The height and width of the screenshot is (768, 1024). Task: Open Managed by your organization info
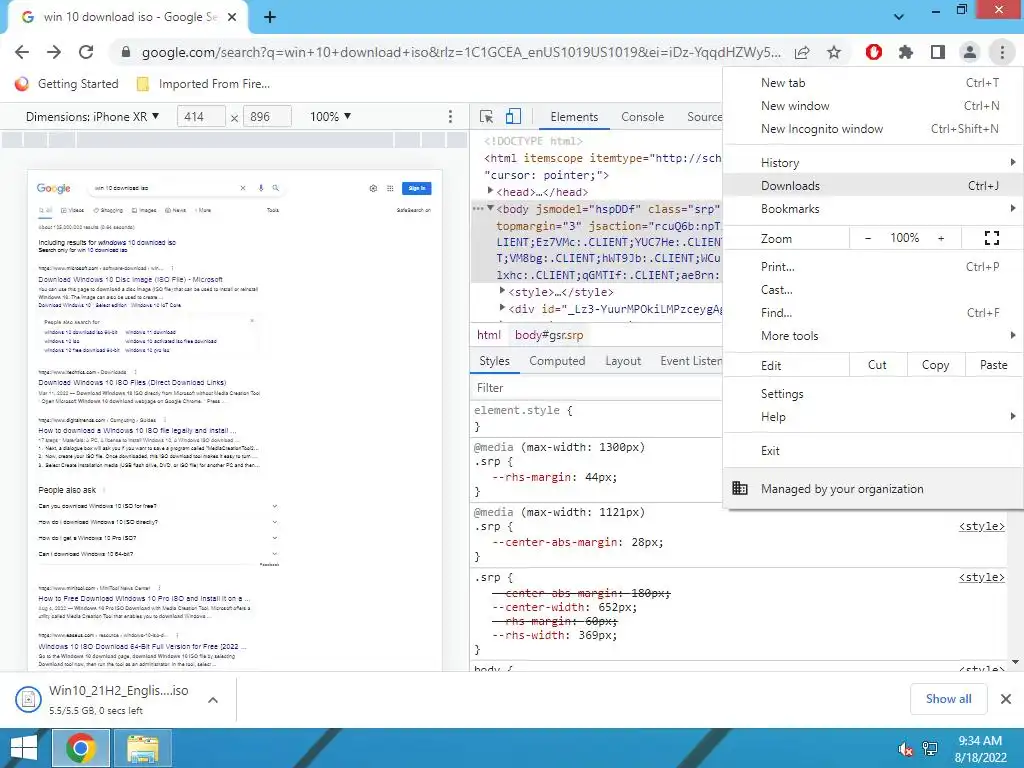click(x=872, y=488)
